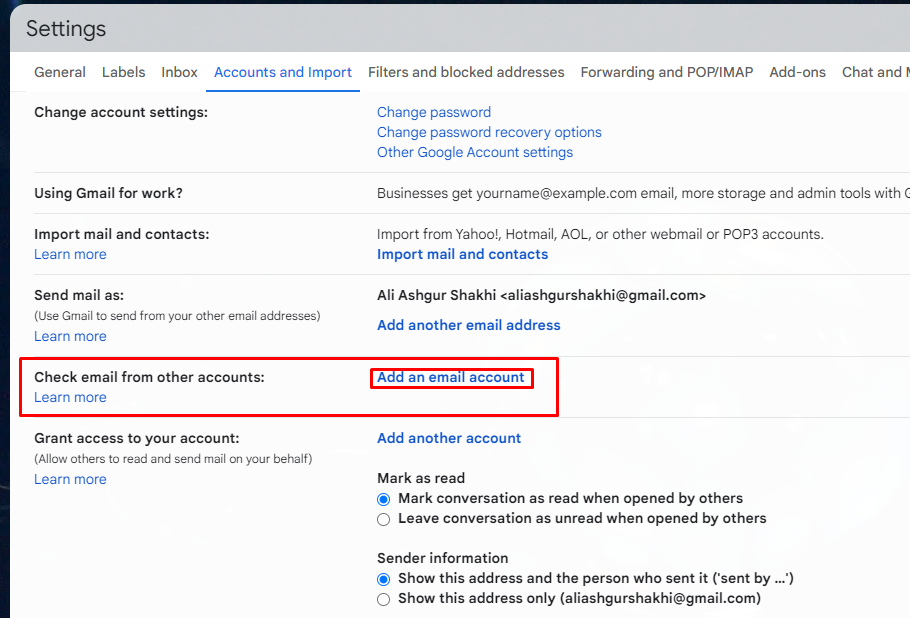This screenshot has width=910, height=618.
Task: Click Add another account link
Action: click(x=449, y=438)
